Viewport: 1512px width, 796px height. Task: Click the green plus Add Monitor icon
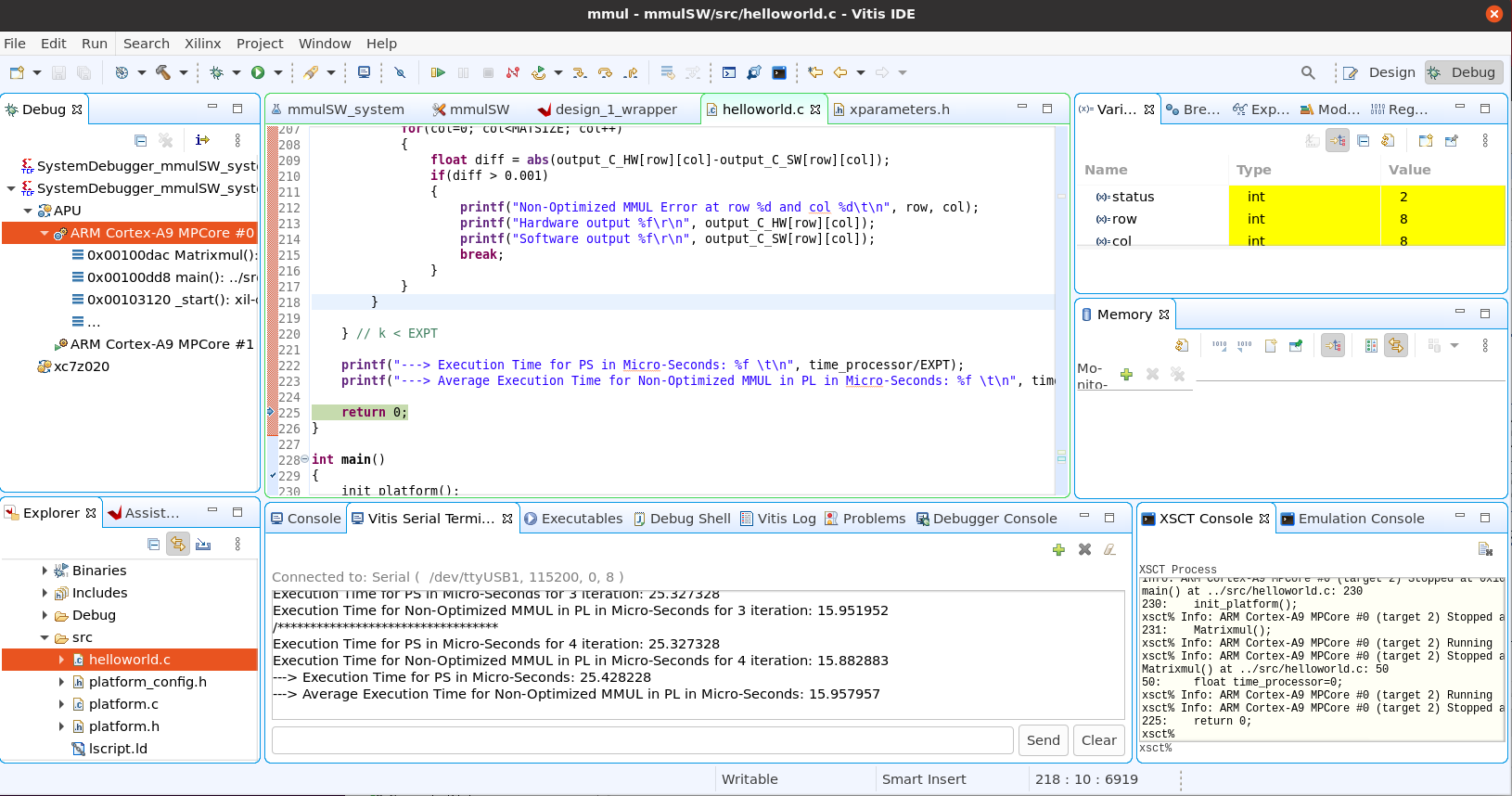point(1126,374)
